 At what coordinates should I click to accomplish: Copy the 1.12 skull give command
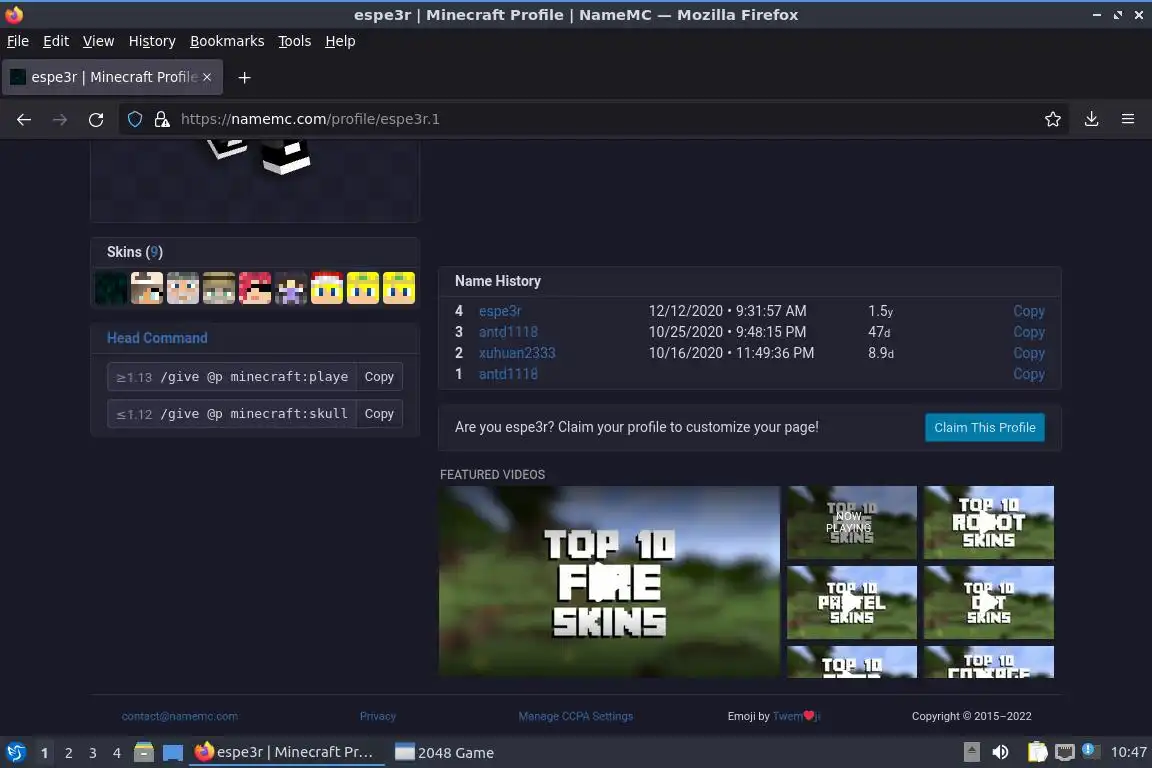click(379, 414)
